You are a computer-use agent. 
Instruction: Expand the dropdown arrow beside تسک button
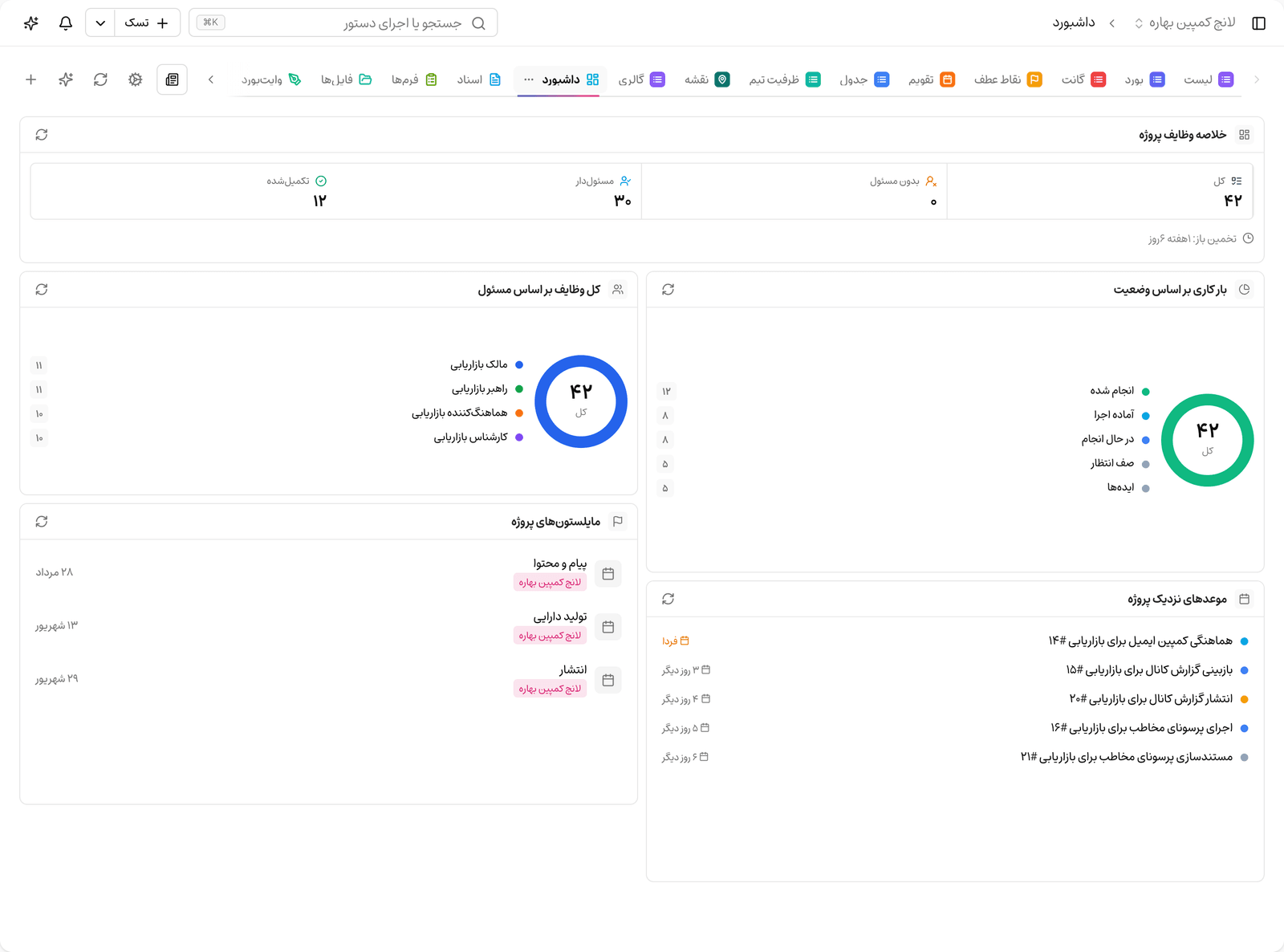100,23
